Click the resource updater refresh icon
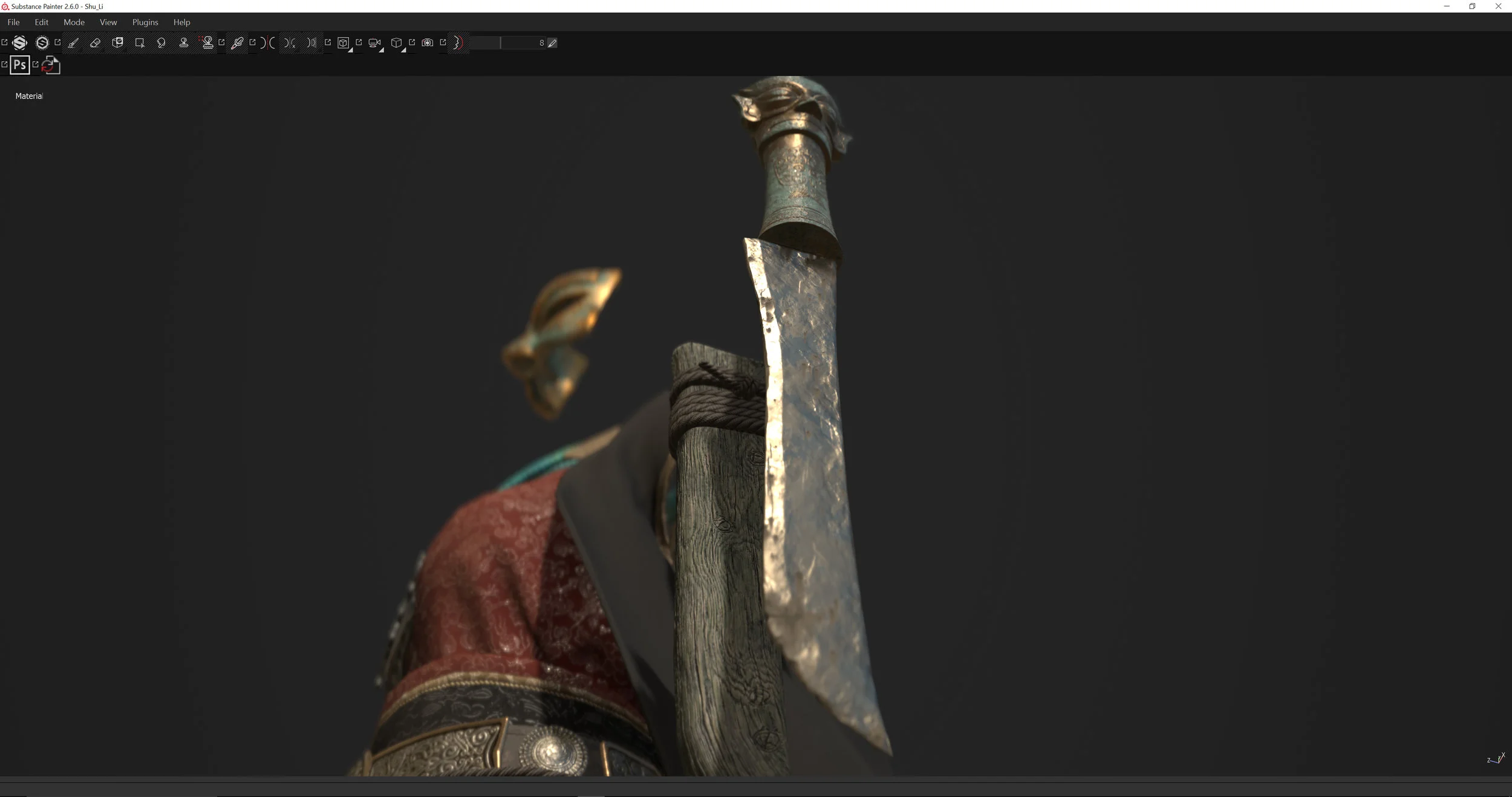This screenshot has height=797, width=1512. [51, 65]
